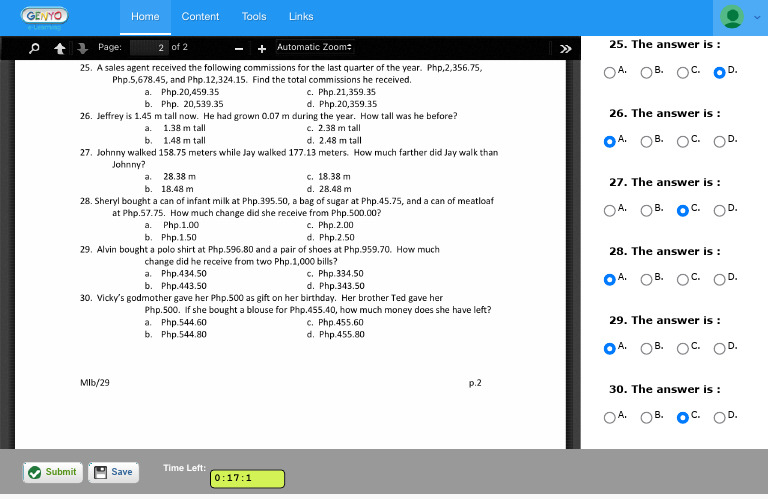Viewport: 768px width, 499px height.
Task: Select answer B for question 26
Action: point(646,142)
